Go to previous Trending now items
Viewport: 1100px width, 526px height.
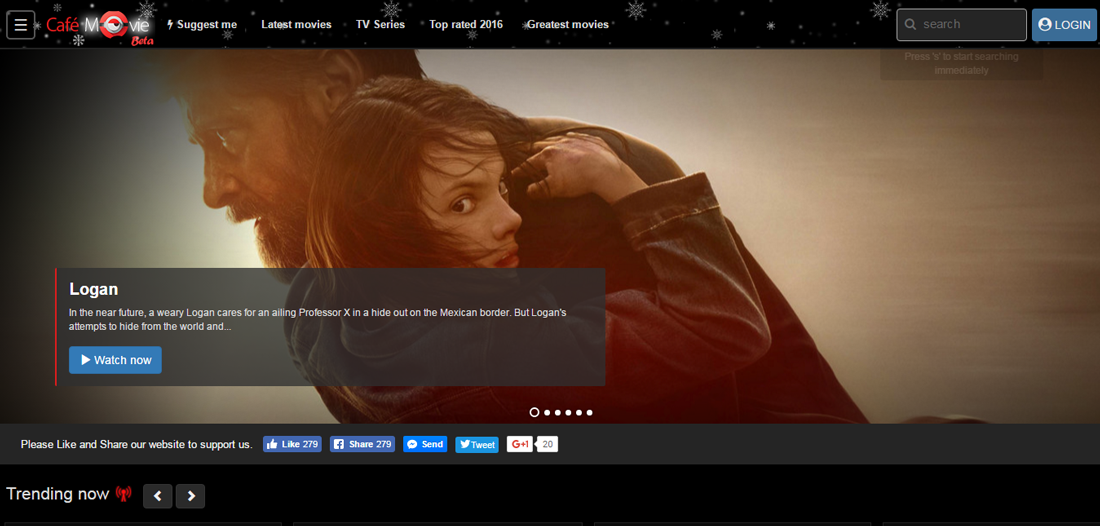tap(158, 496)
